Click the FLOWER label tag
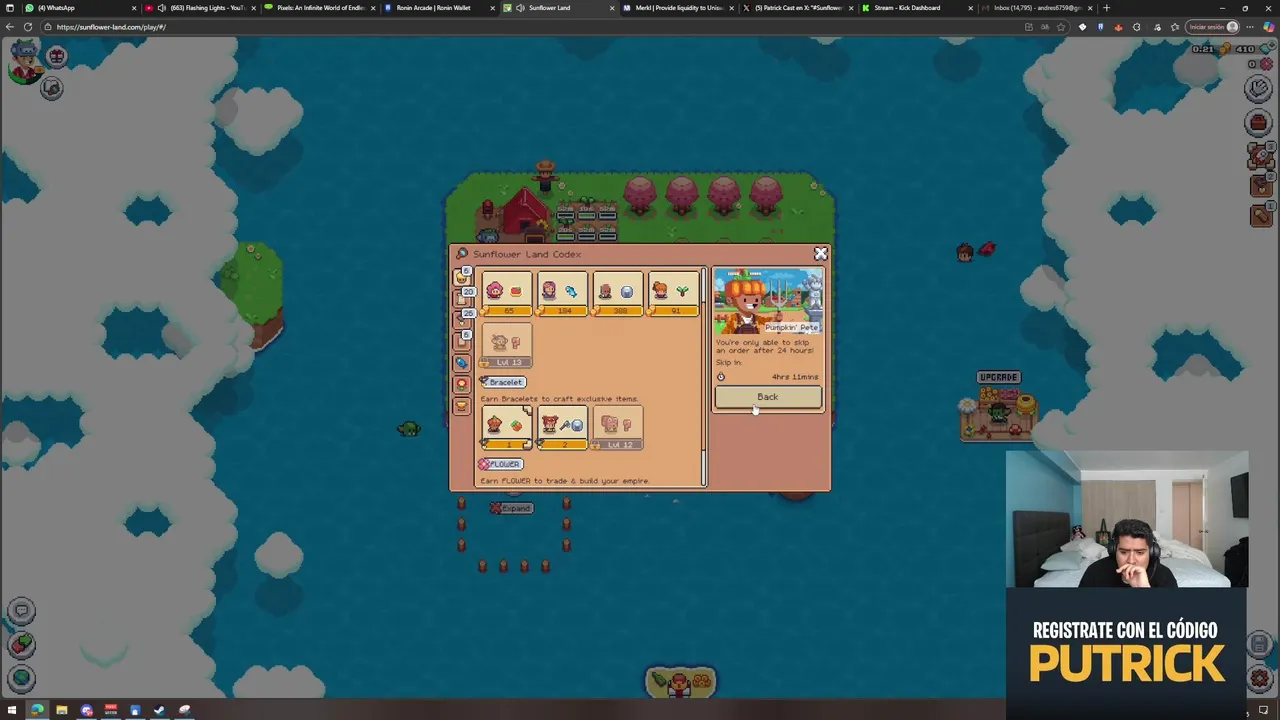1280x720 pixels. point(500,464)
